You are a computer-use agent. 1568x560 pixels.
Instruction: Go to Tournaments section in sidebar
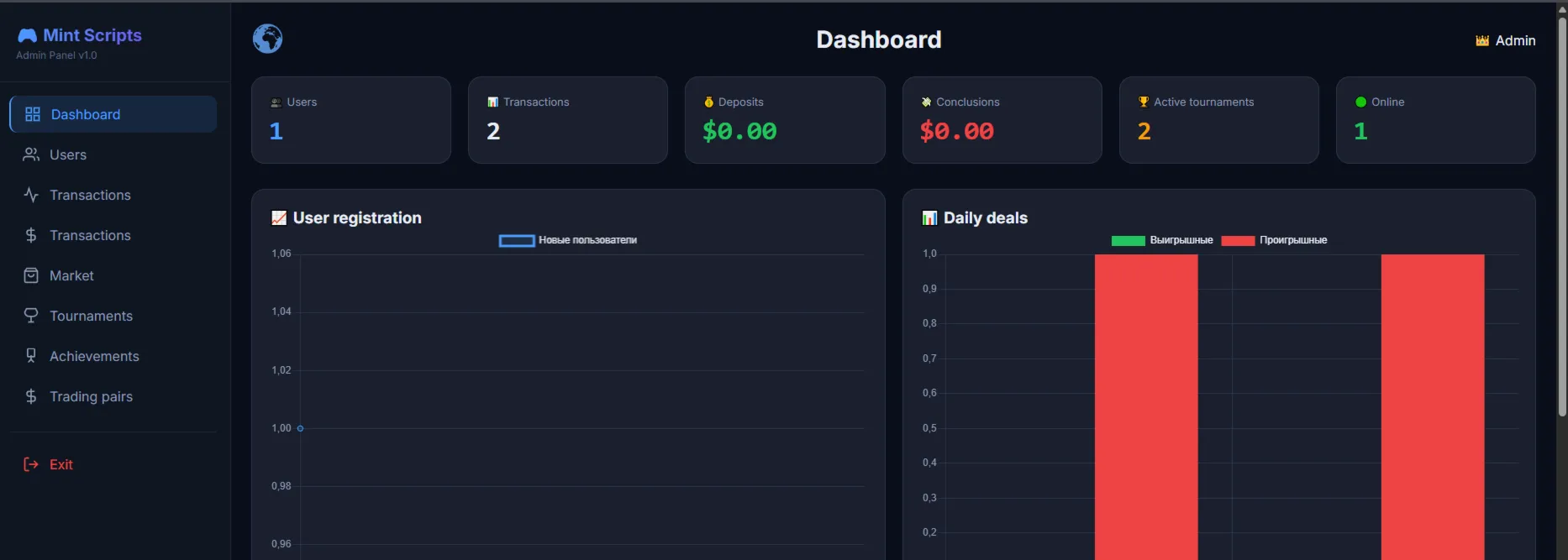[x=113, y=316]
